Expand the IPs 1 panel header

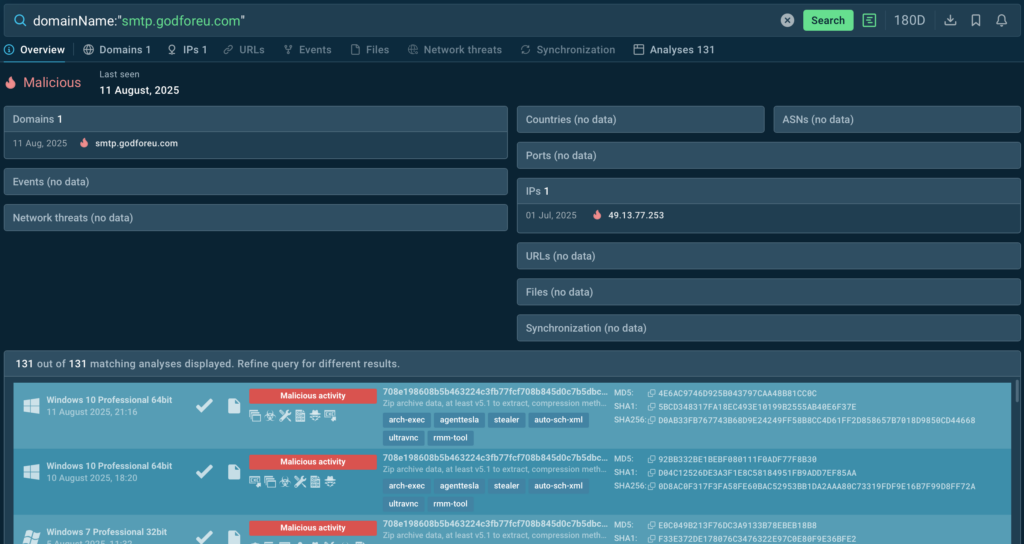768,191
